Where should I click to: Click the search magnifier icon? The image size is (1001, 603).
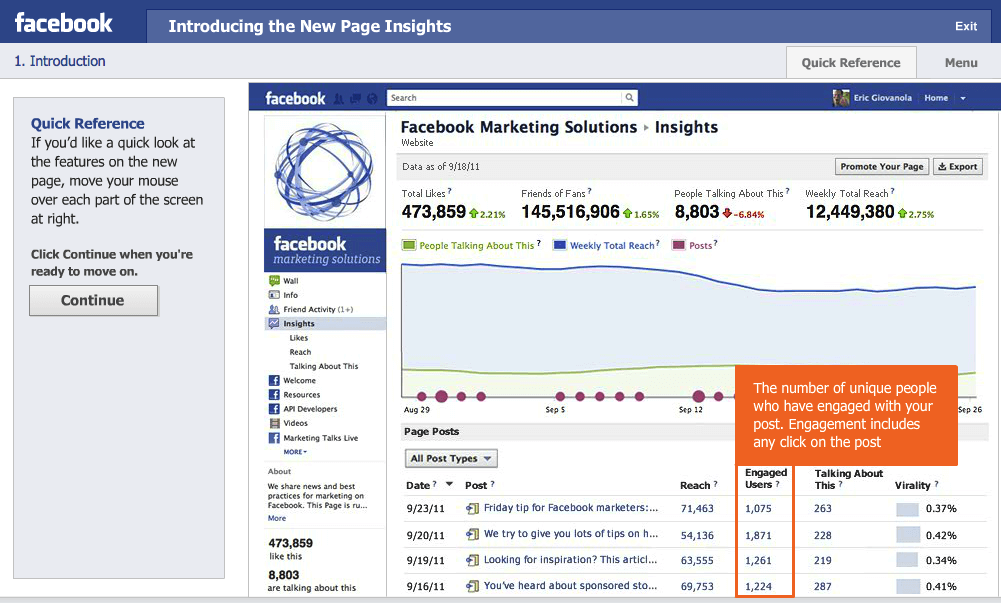click(x=629, y=98)
